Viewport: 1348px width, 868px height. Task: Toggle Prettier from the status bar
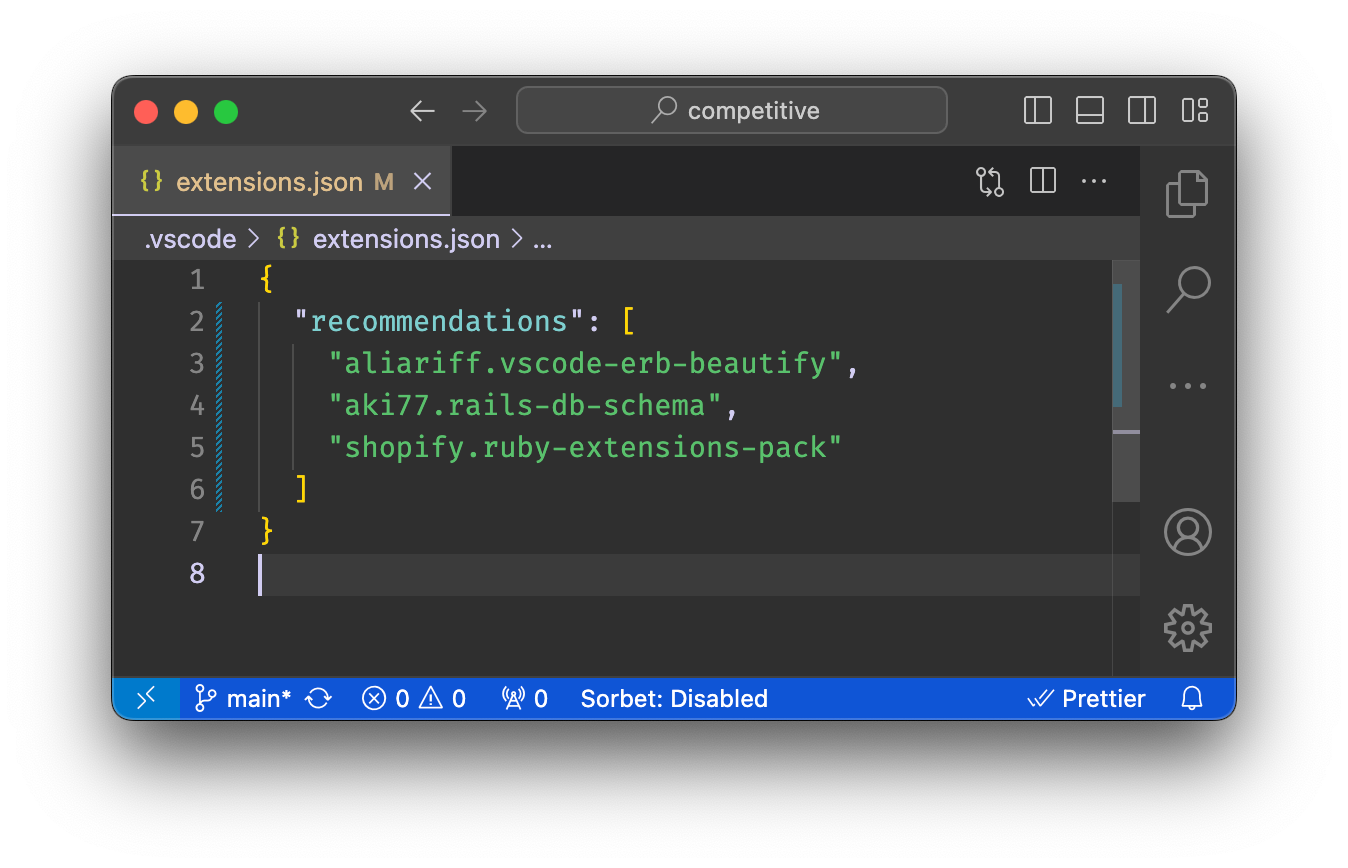[x=1087, y=698]
